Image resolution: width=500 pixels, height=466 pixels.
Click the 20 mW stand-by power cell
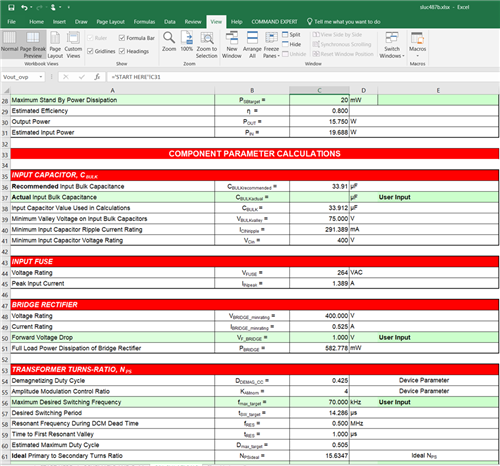(x=319, y=100)
